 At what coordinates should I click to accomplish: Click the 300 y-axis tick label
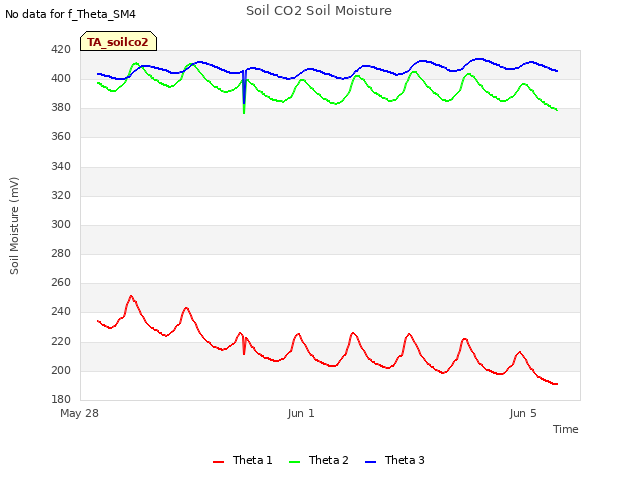point(61,224)
